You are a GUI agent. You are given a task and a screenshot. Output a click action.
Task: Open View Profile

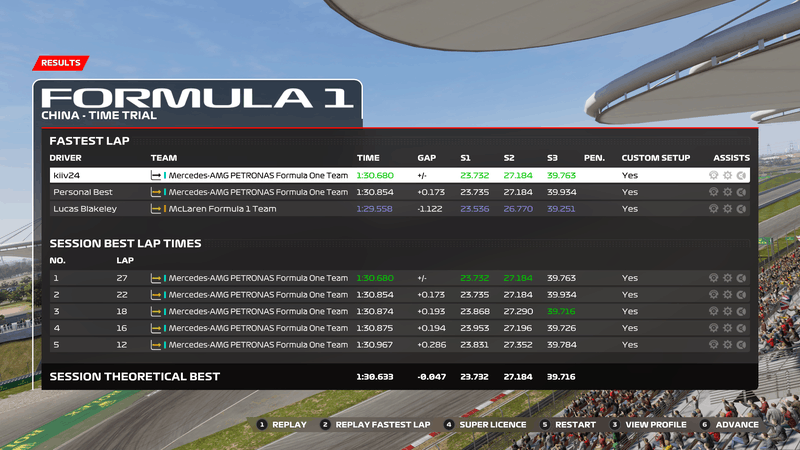[x=648, y=424]
